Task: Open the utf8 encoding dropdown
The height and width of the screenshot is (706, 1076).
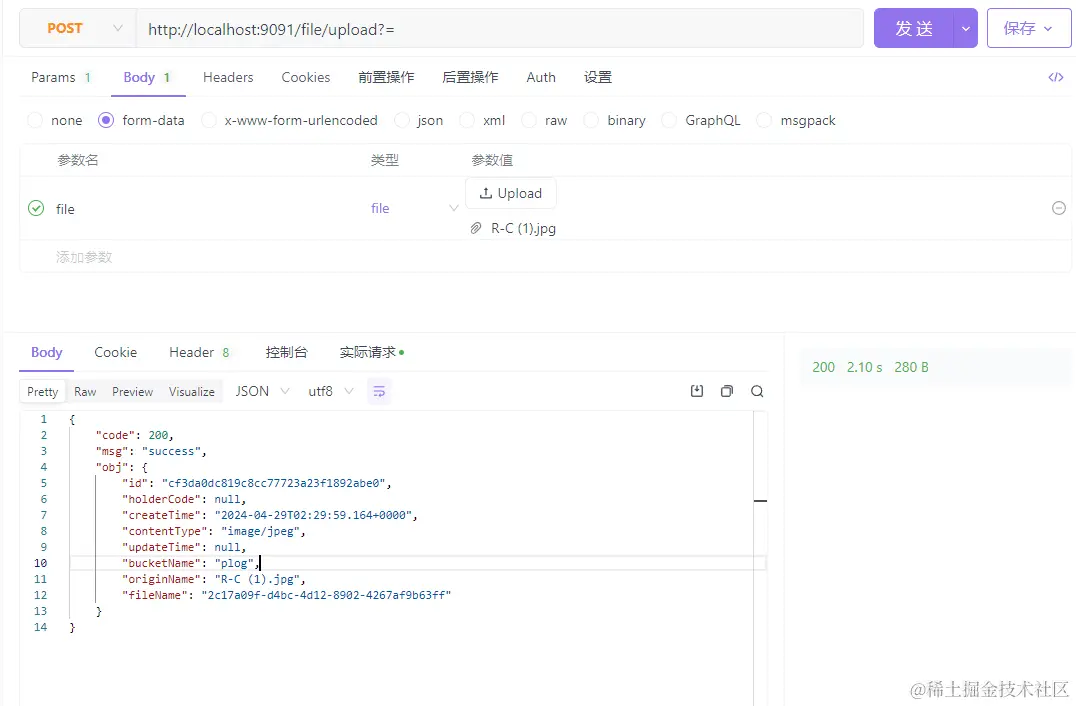Action: (331, 391)
